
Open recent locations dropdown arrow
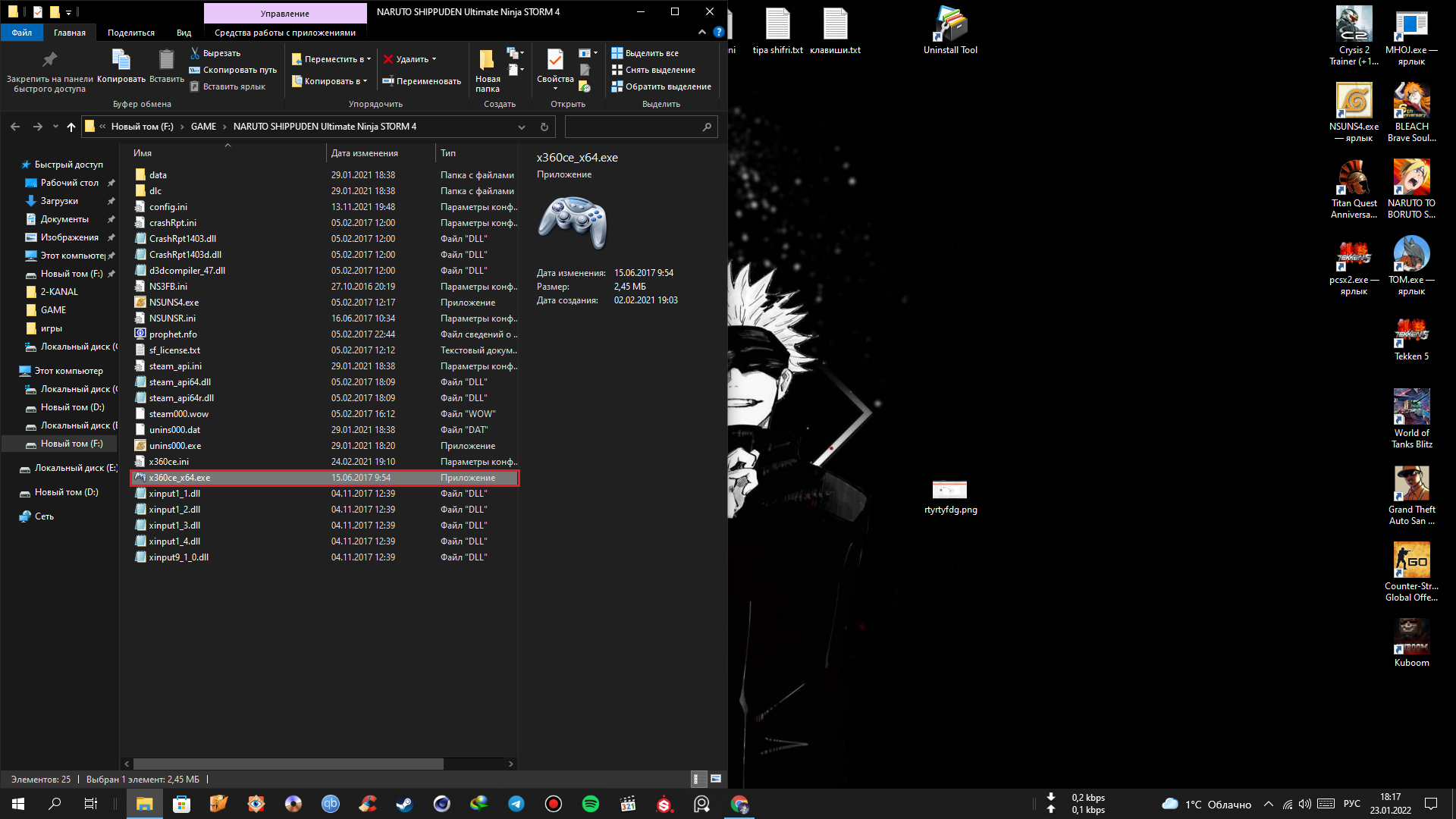tap(55, 127)
